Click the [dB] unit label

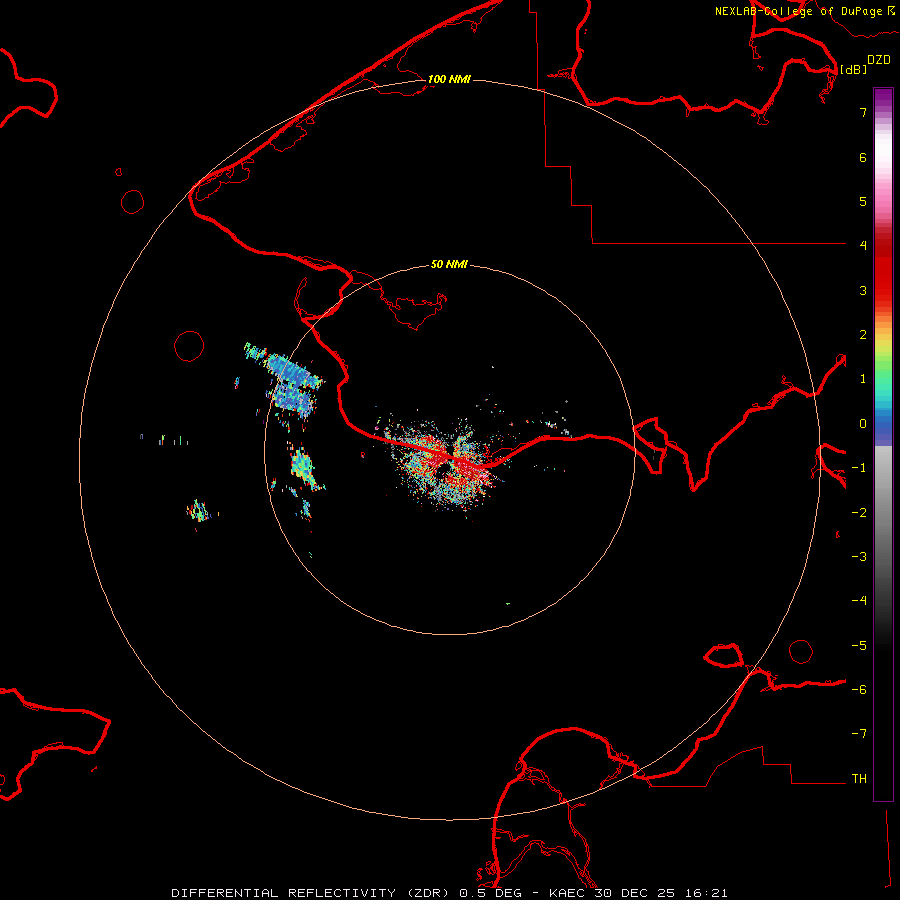[x=854, y=69]
